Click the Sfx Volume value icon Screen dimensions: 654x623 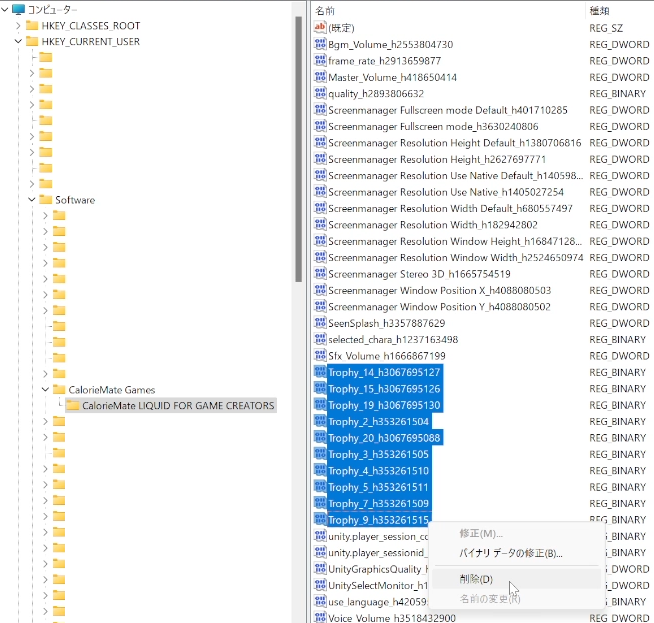pos(320,355)
